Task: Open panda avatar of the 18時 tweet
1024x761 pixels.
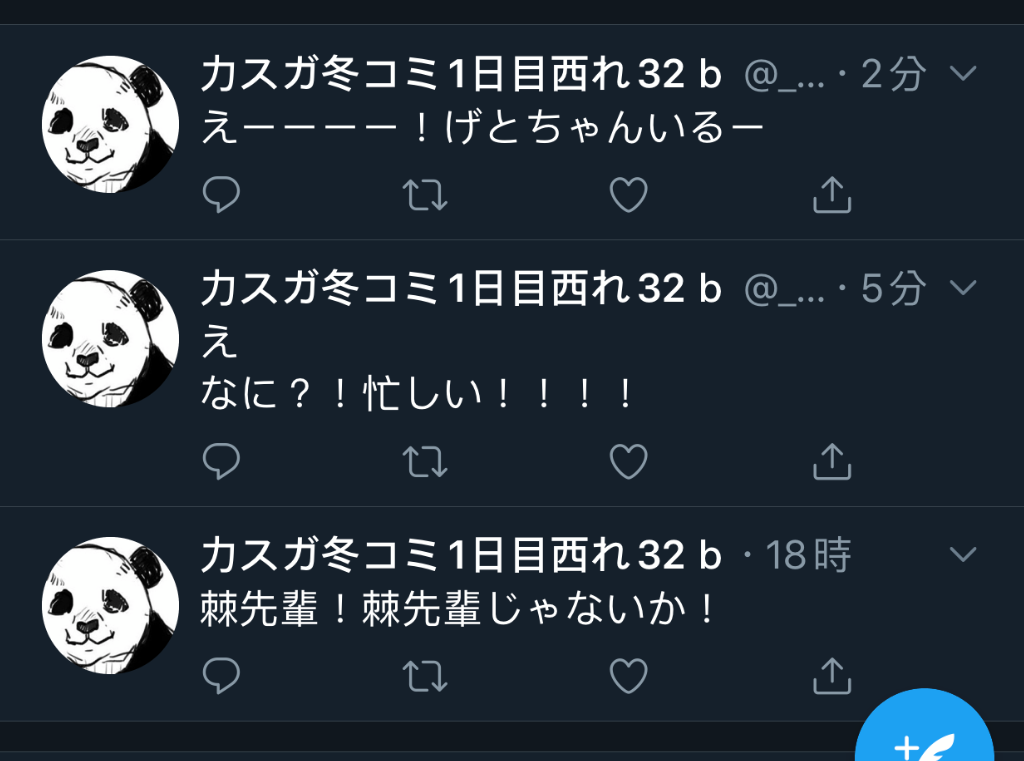Action: tap(110, 605)
